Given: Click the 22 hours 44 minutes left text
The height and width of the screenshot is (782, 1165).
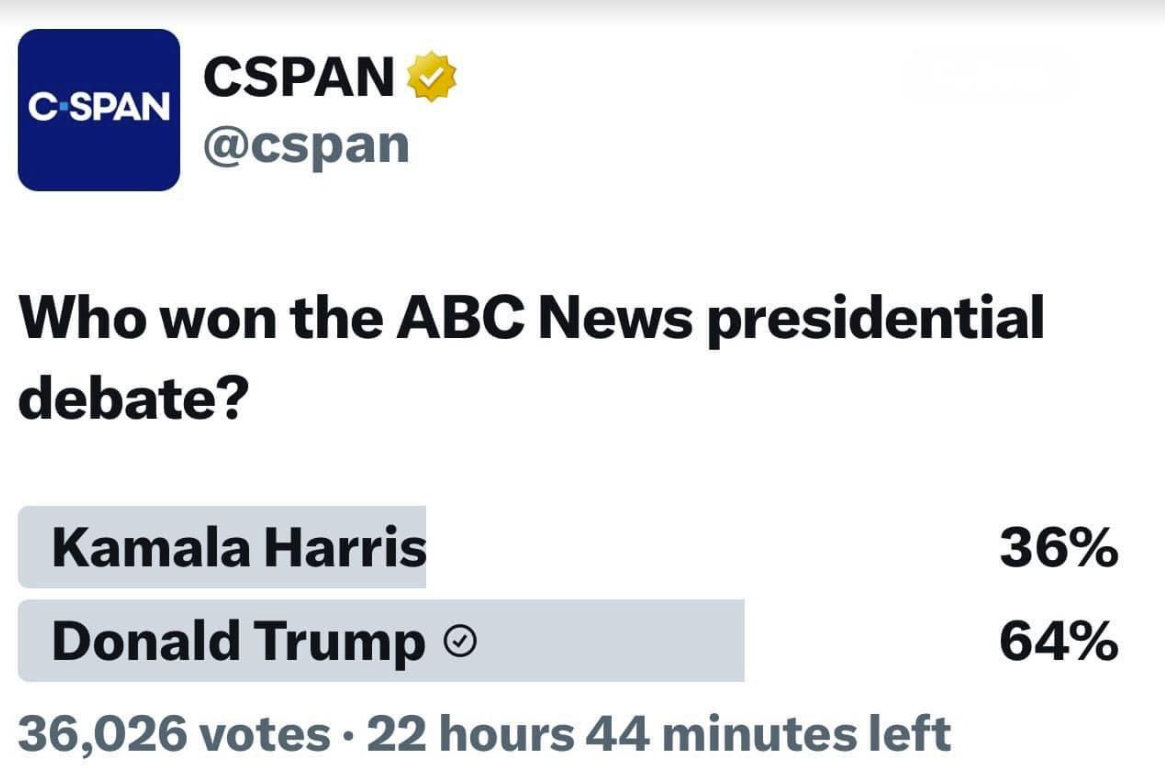Looking at the screenshot, I should point(658,735).
